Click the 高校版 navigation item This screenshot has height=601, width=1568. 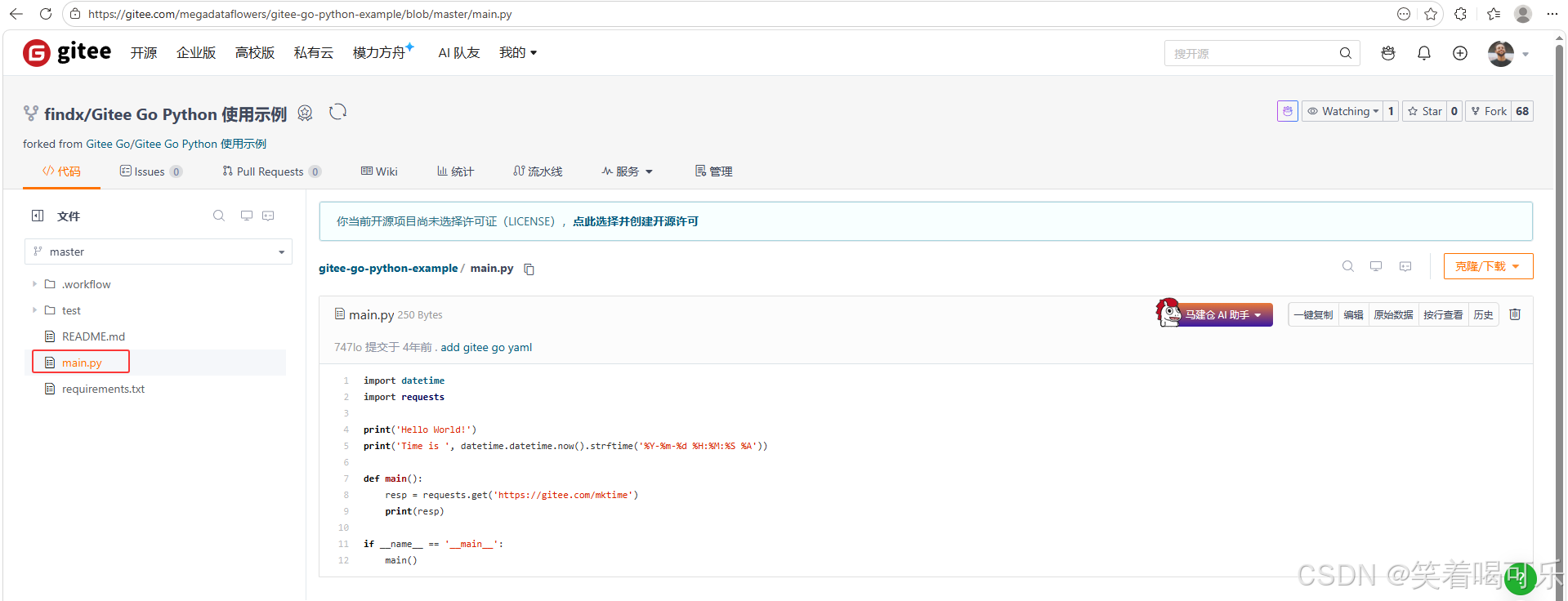255,53
